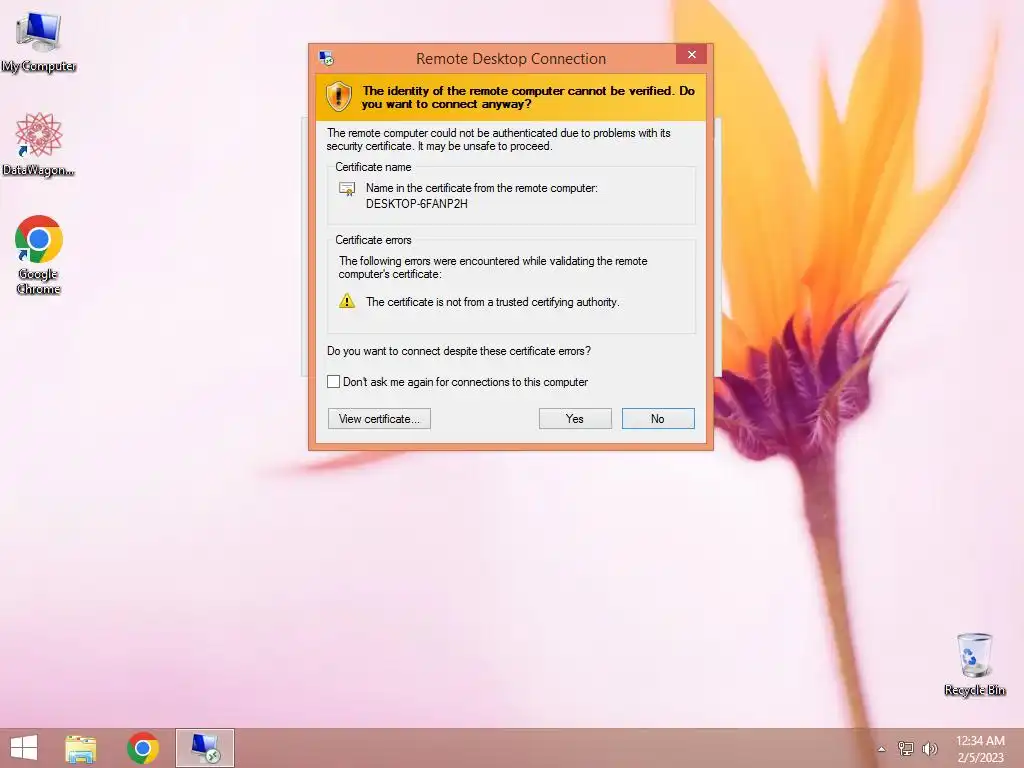The height and width of the screenshot is (768, 1024).
Task: Open the taskbar clock showing 12:34 AM
Action: coord(980,749)
